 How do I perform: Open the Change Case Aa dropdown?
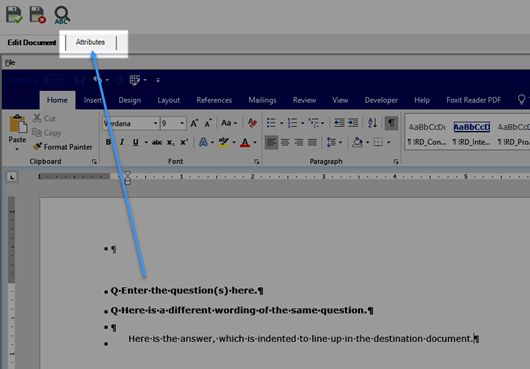coord(229,123)
